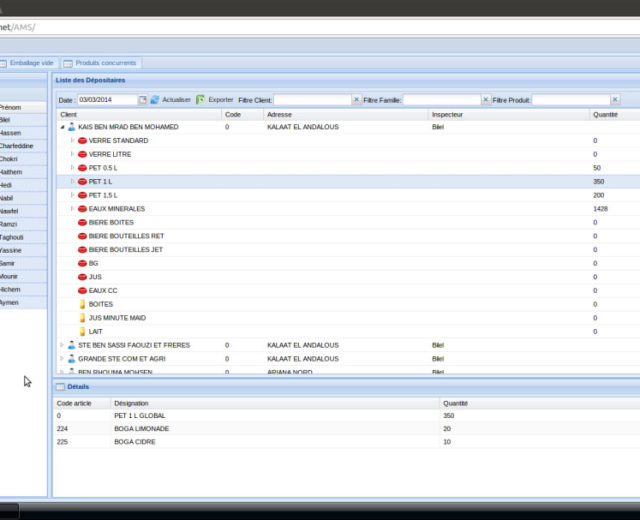
Task: Select Chokri in the left name list
Action: (22, 158)
